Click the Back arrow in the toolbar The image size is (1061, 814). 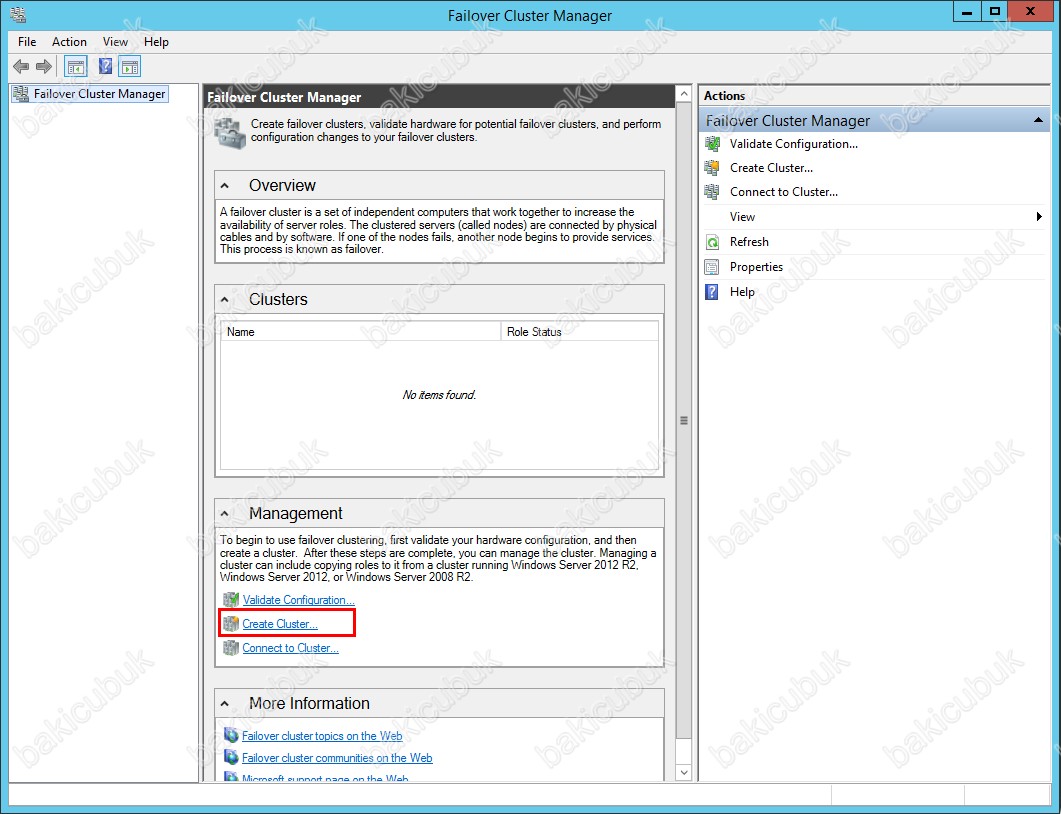21,66
